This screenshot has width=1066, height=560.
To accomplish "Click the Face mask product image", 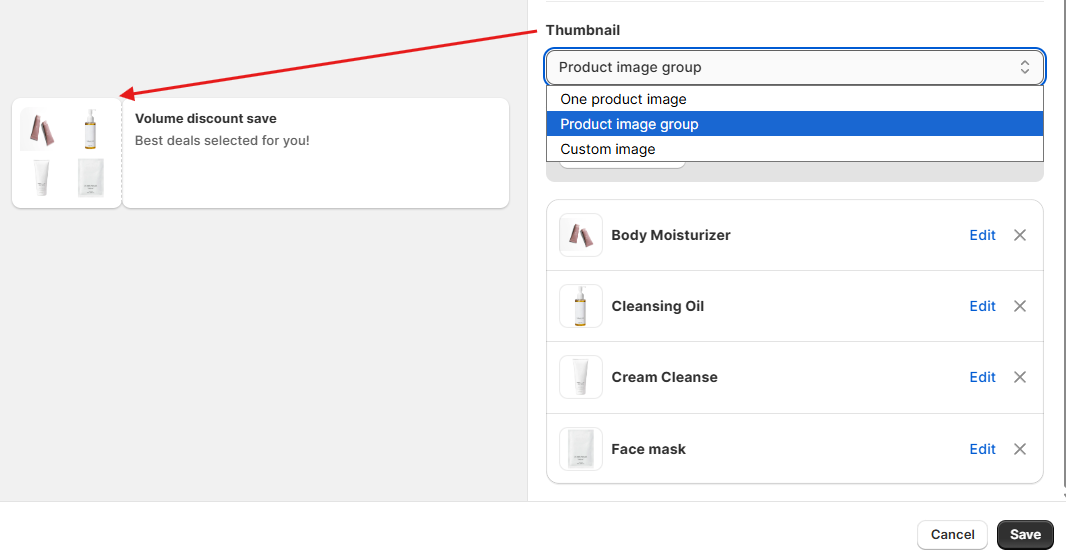I will [581, 449].
